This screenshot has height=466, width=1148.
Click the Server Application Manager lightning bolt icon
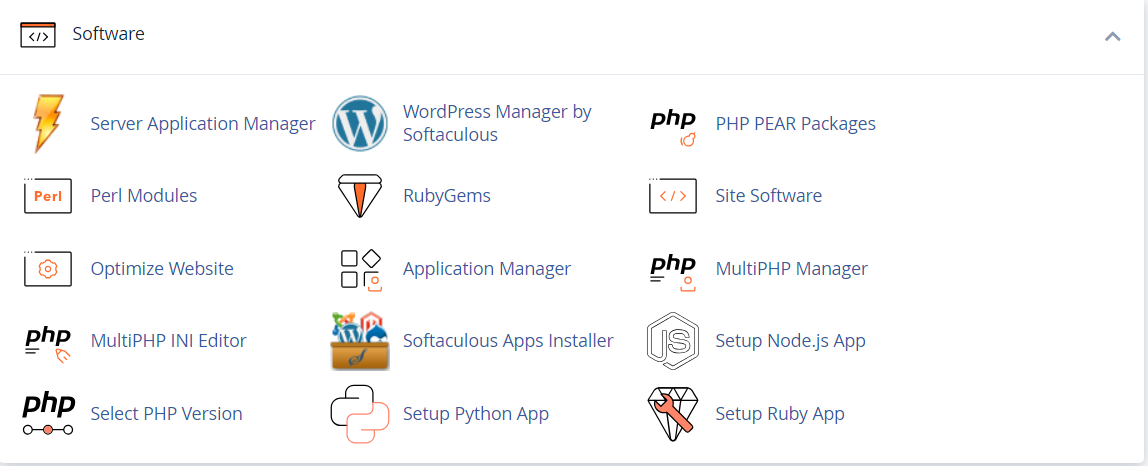pos(48,123)
